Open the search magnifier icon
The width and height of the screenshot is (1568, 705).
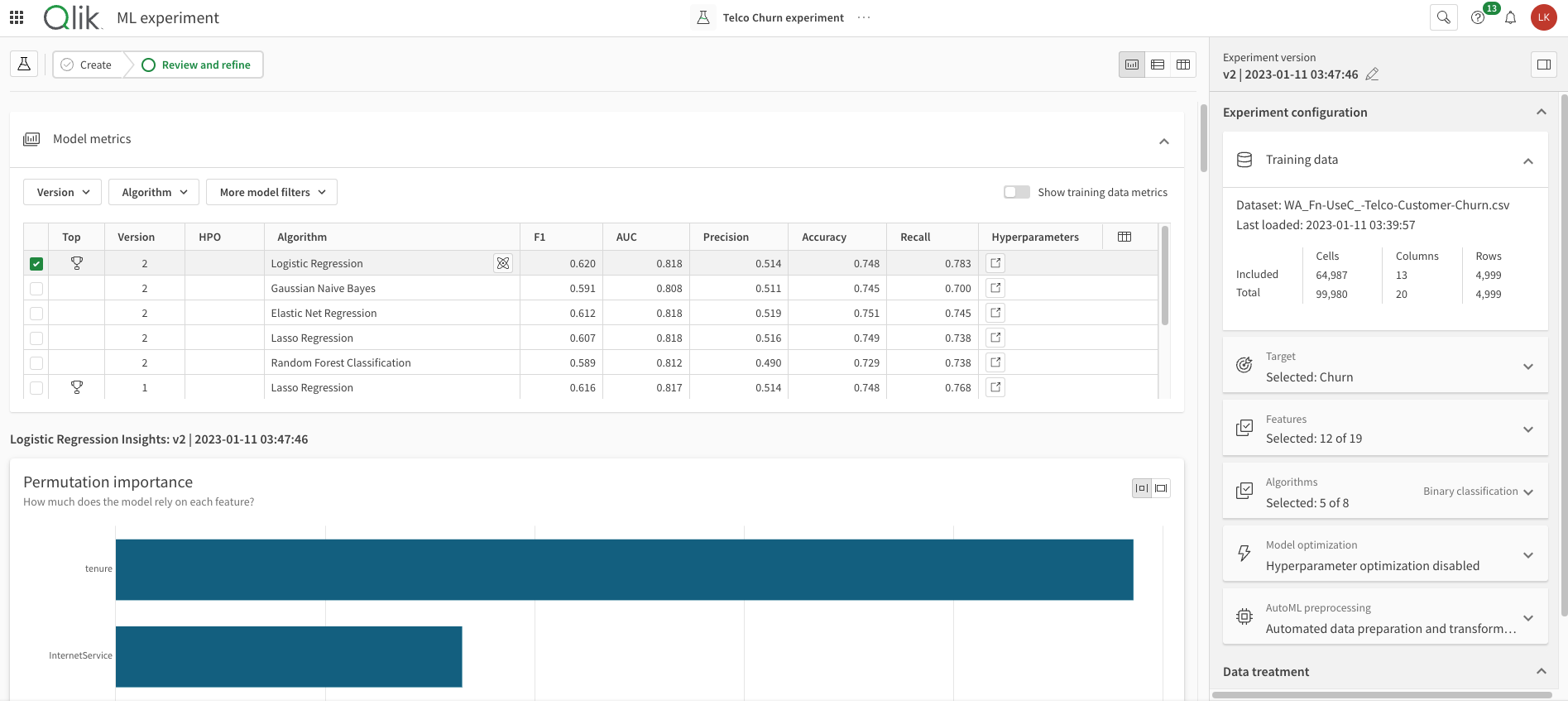1444,17
